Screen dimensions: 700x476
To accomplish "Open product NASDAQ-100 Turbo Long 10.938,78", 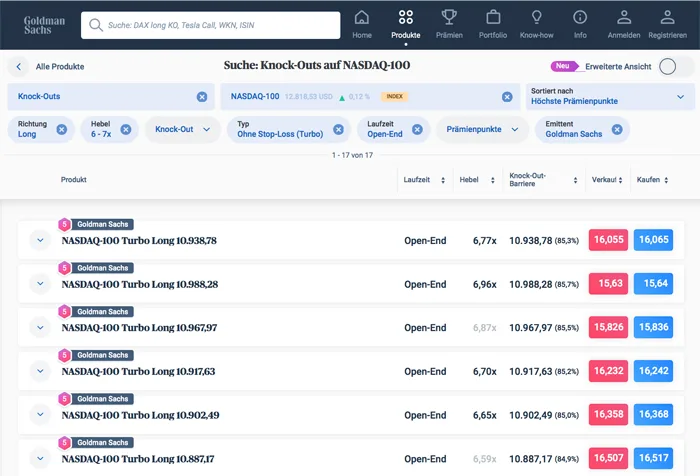I will (139, 241).
